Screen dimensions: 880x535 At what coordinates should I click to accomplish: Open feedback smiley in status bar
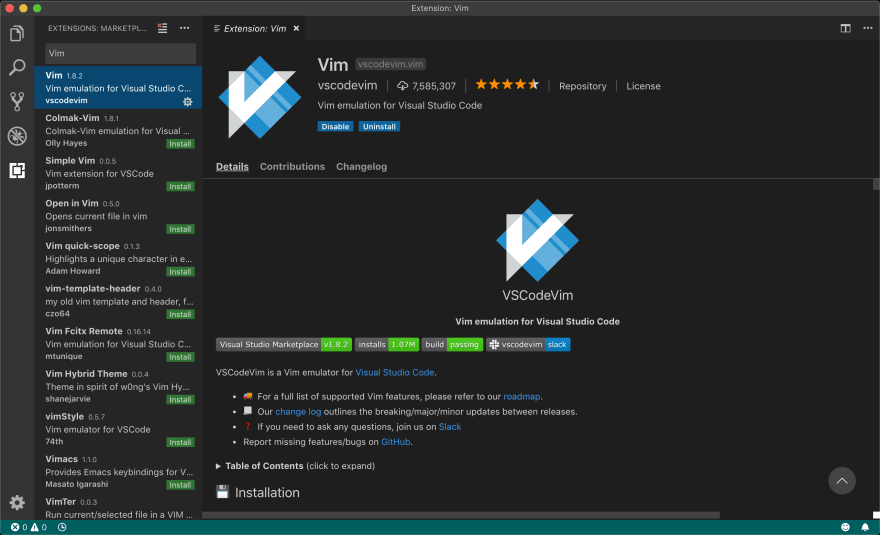pos(845,527)
